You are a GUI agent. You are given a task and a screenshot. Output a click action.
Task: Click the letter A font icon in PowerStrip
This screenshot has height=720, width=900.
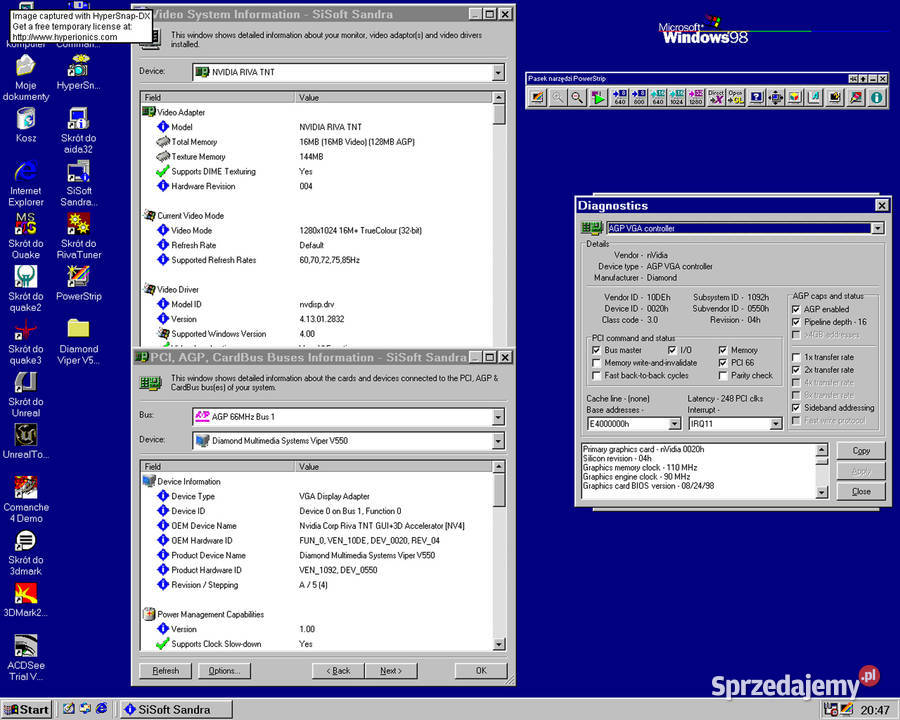point(815,97)
